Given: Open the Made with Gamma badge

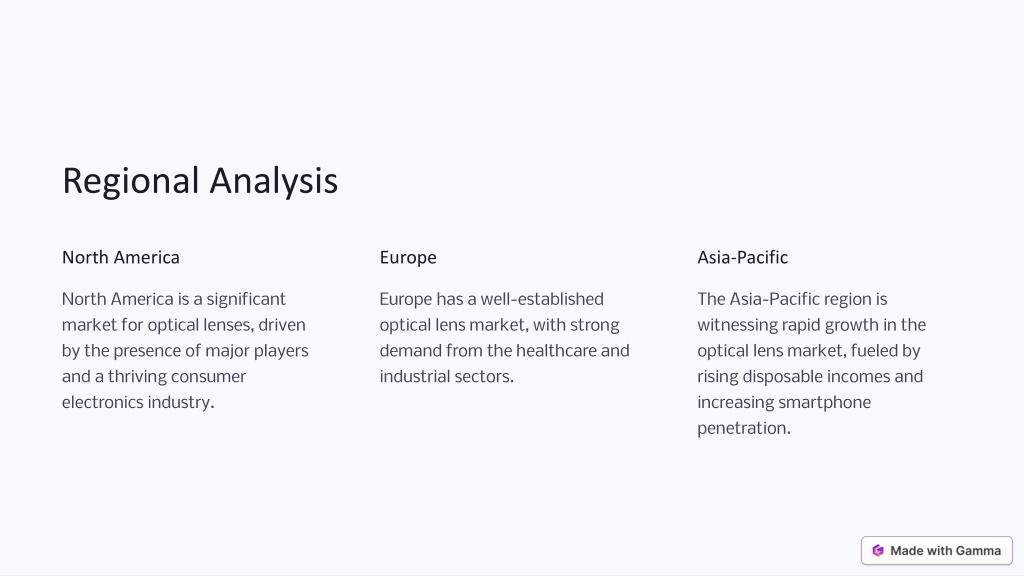Looking at the screenshot, I should pyautogui.click(x=936, y=551).
